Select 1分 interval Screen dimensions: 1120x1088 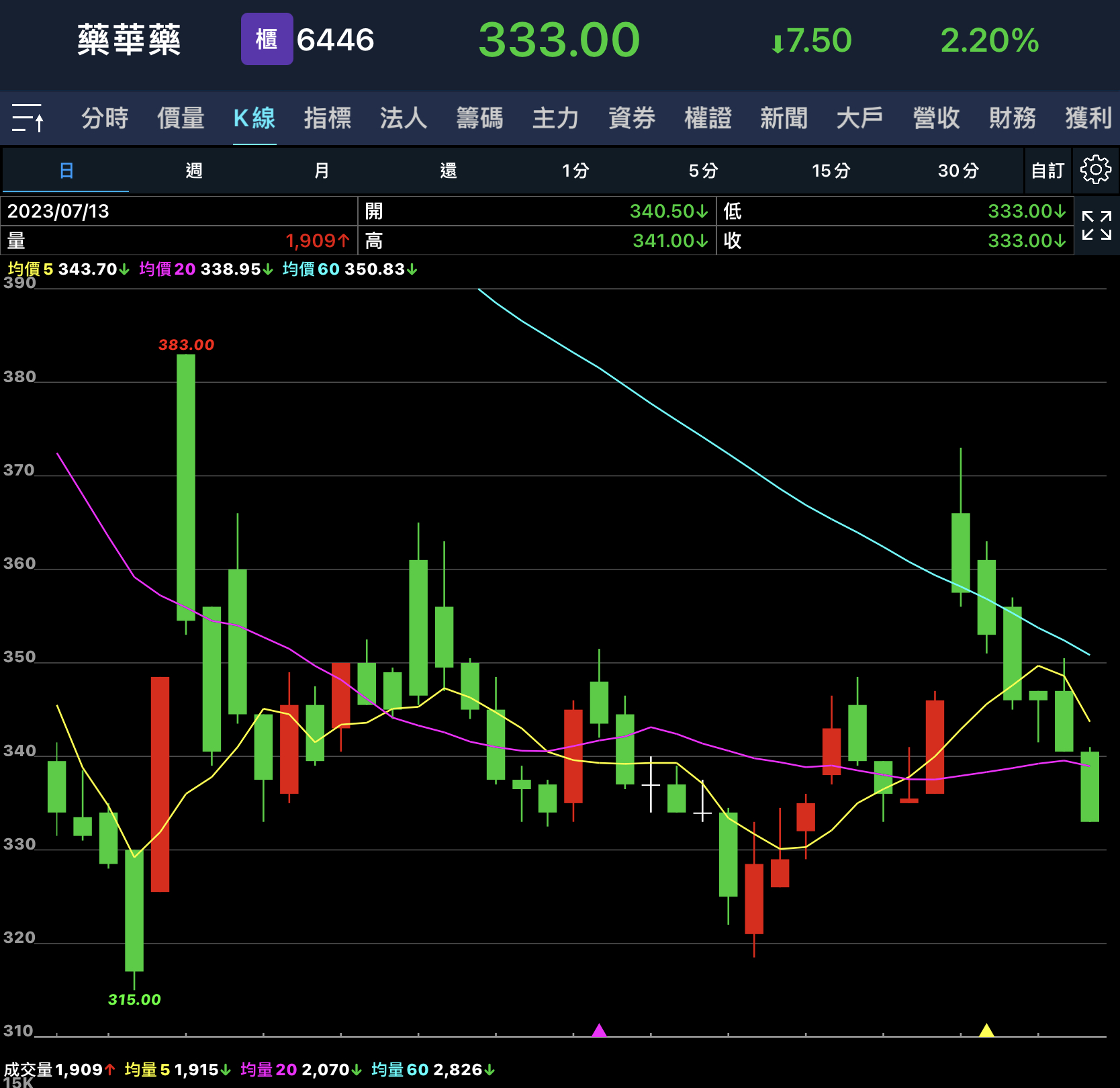click(x=575, y=171)
